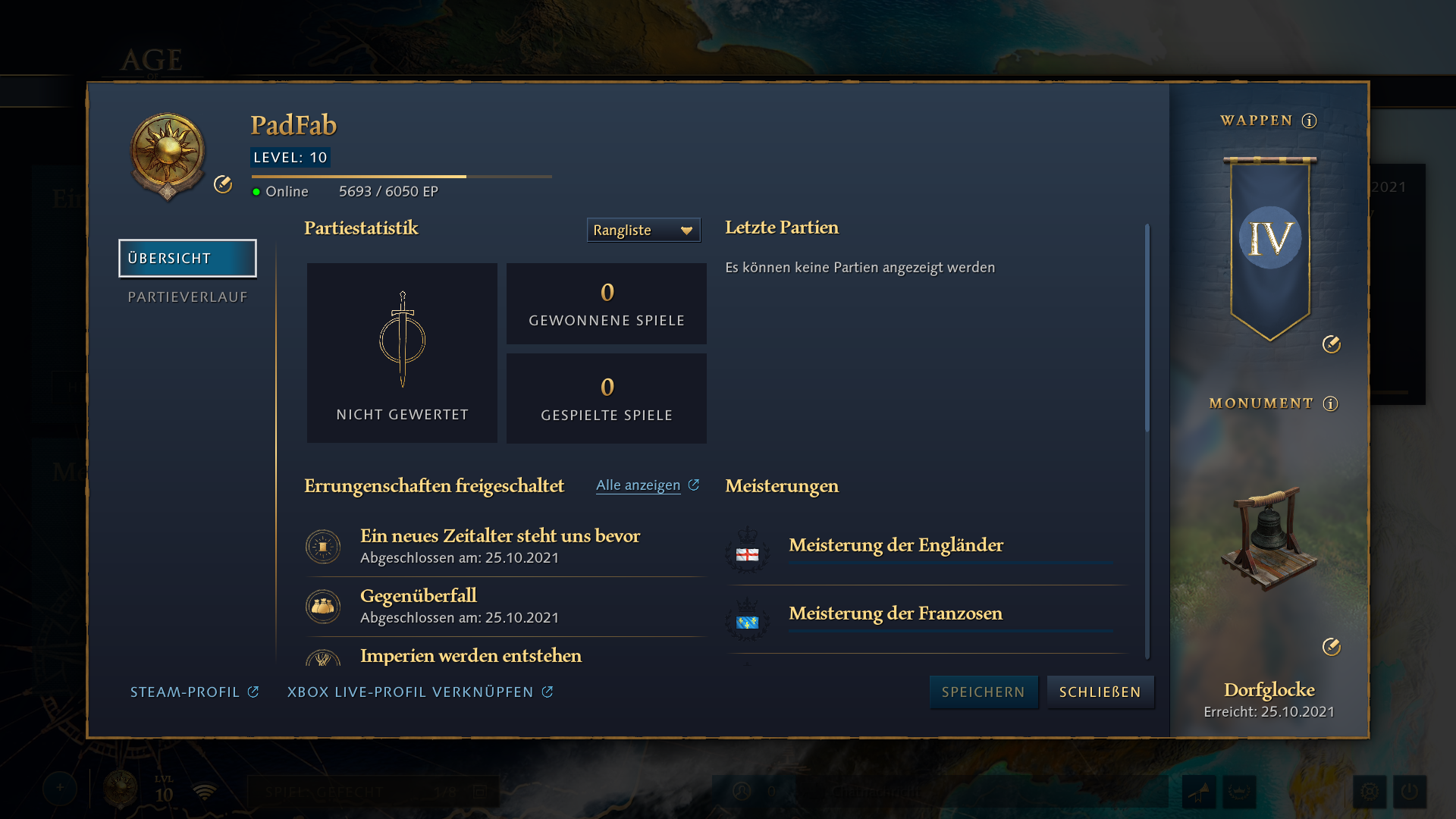Select the English flag mastery icon
This screenshot has width=1456, height=819.
[x=748, y=550]
